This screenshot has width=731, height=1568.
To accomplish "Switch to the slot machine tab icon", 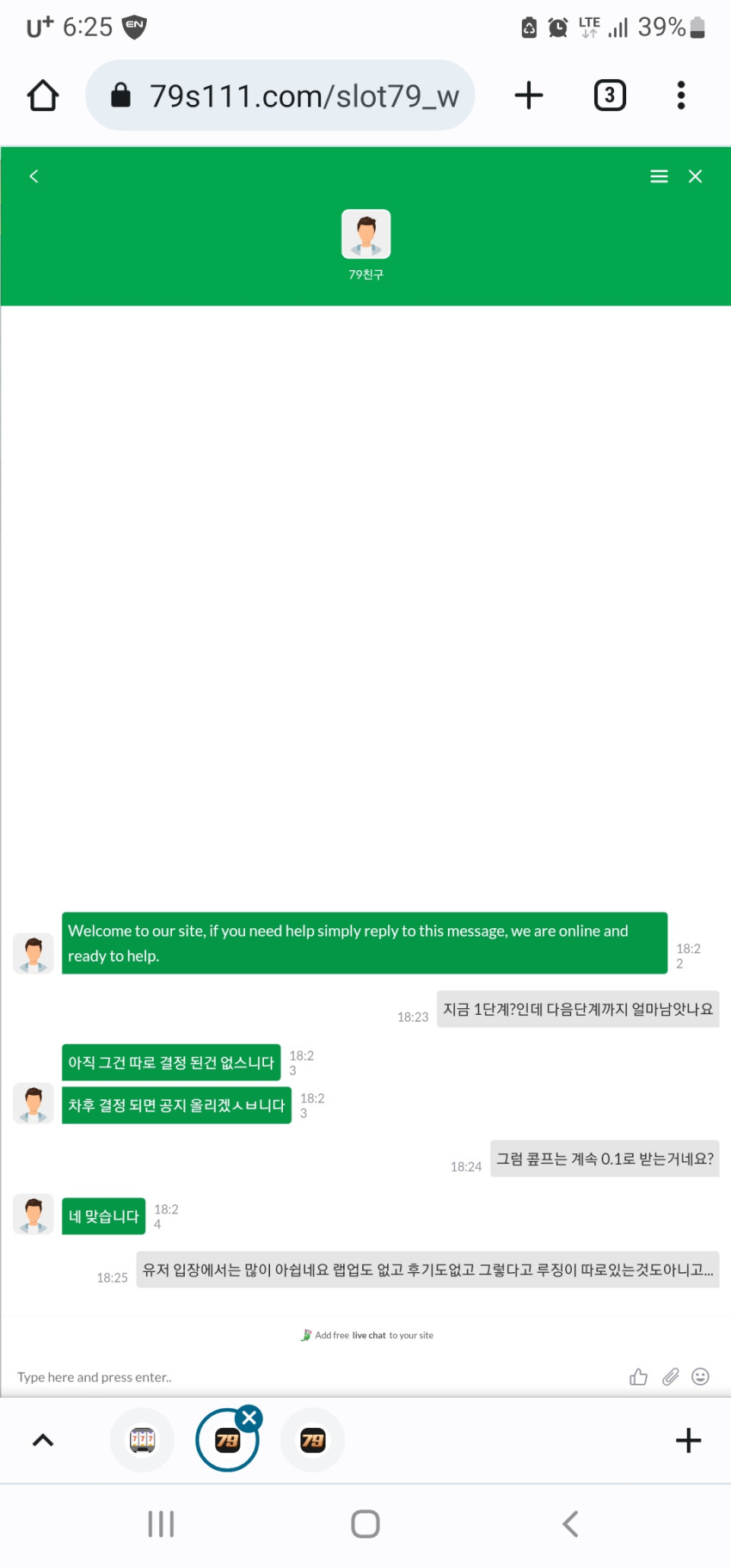I will 142,1440.
